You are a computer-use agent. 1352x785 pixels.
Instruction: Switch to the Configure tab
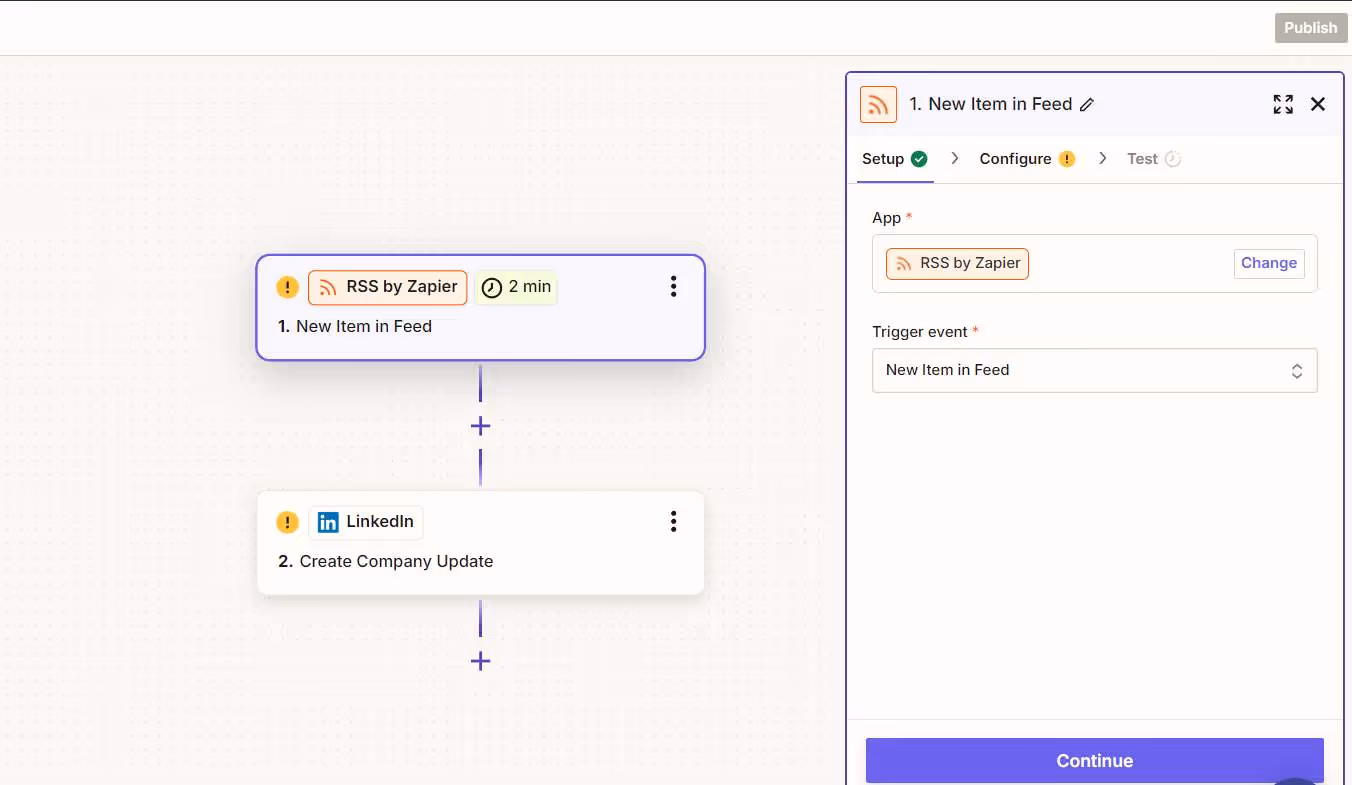tap(1017, 158)
